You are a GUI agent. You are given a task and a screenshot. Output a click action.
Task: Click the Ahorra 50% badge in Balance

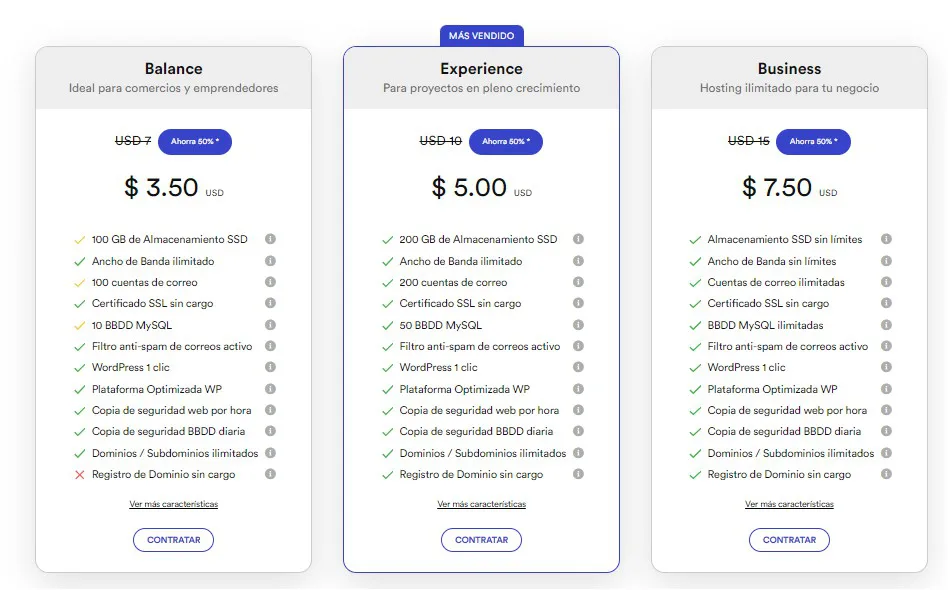196,141
